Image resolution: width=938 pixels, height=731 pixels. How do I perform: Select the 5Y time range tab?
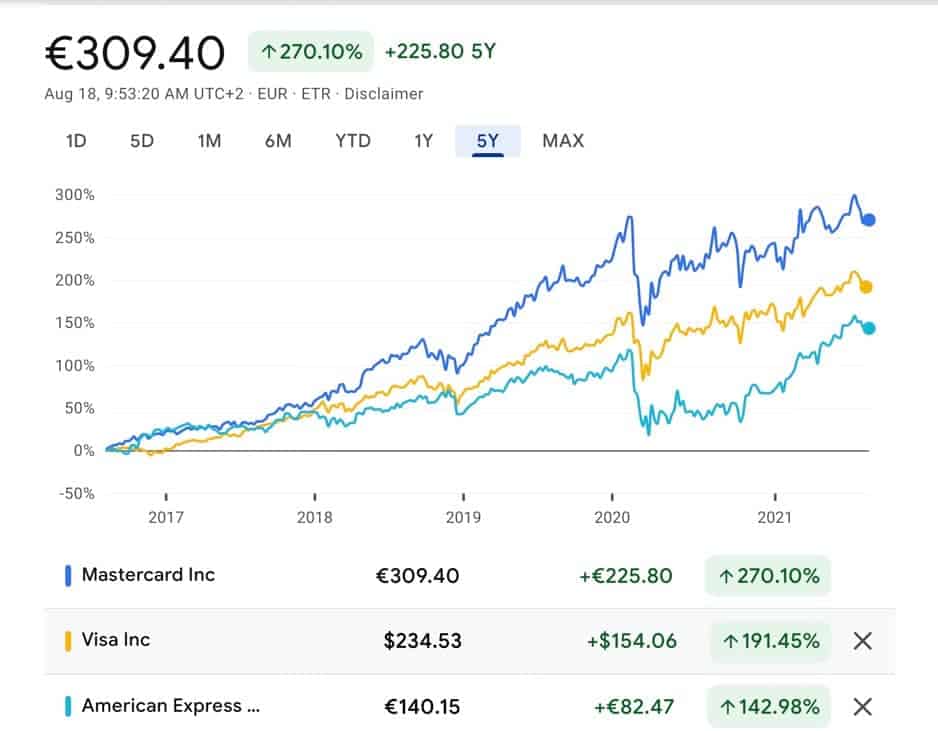click(x=488, y=141)
